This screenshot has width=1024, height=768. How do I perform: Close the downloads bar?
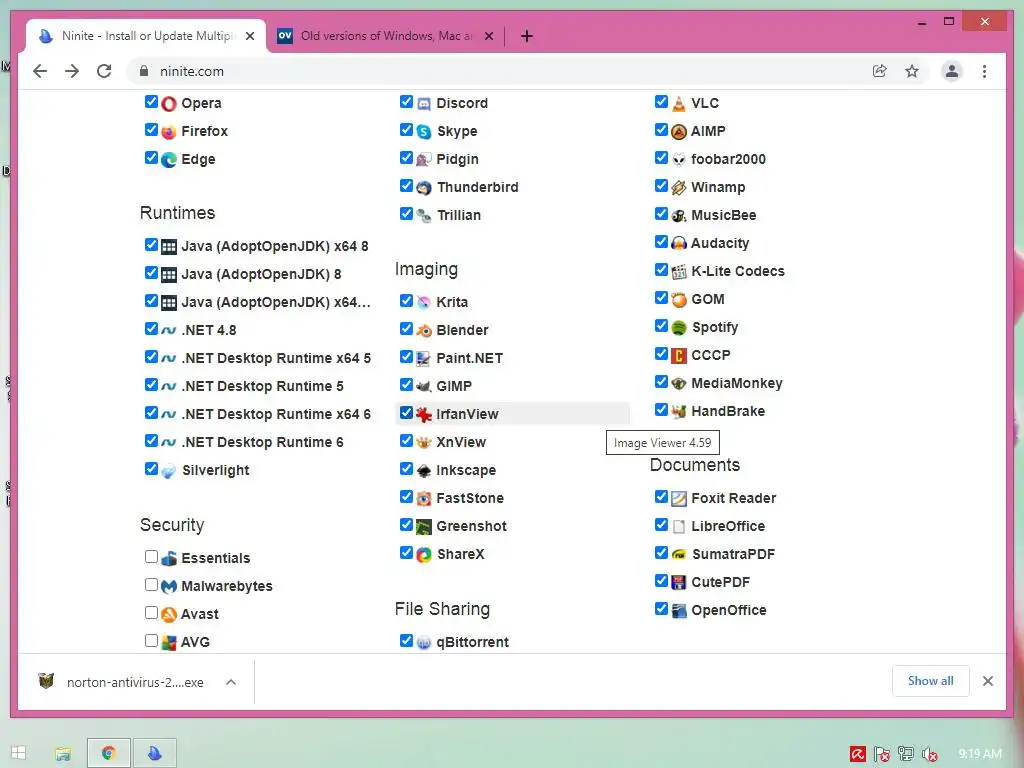(x=988, y=681)
